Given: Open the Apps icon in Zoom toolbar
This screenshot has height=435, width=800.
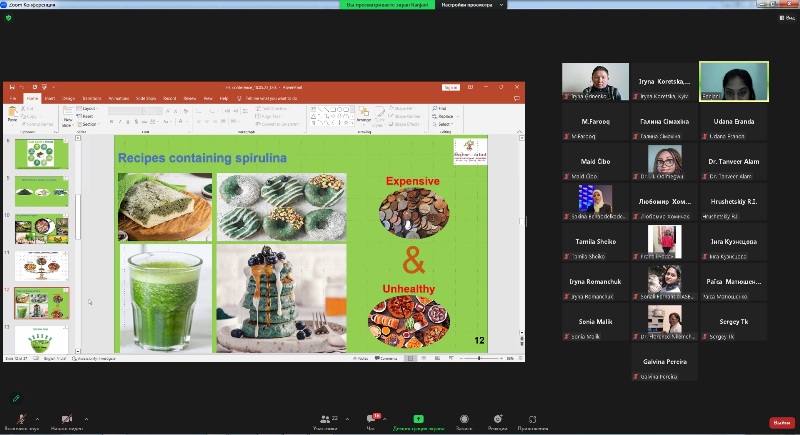Looking at the screenshot, I should click(x=532, y=419).
